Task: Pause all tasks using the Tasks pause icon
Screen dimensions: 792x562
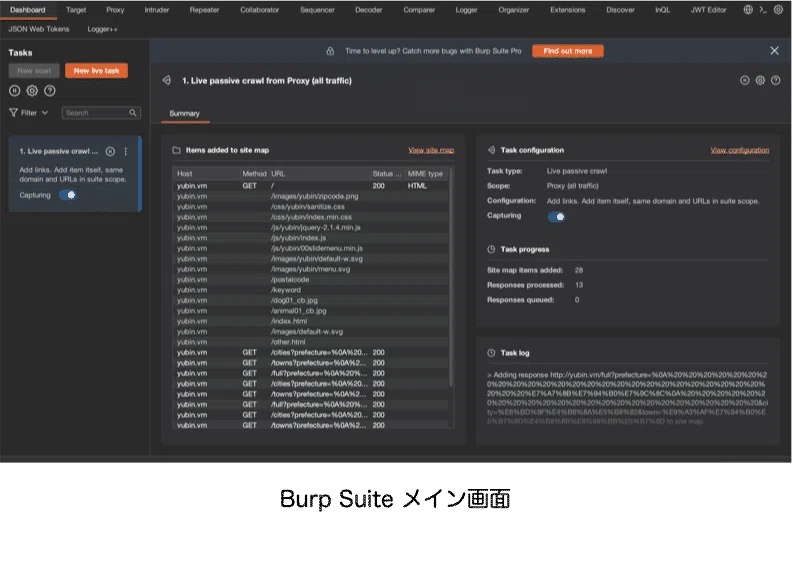Action: 15,91
